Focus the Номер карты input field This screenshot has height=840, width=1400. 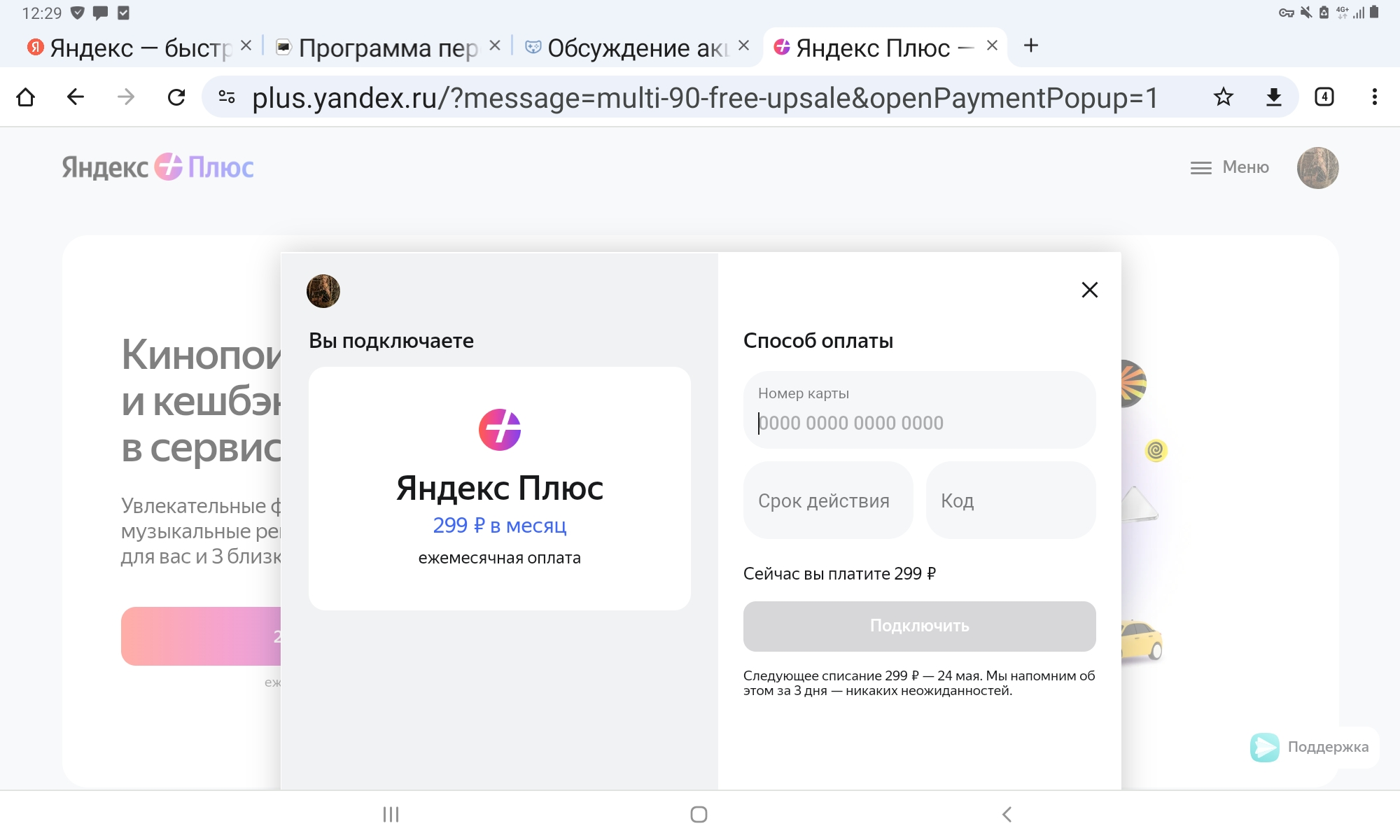pos(919,409)
